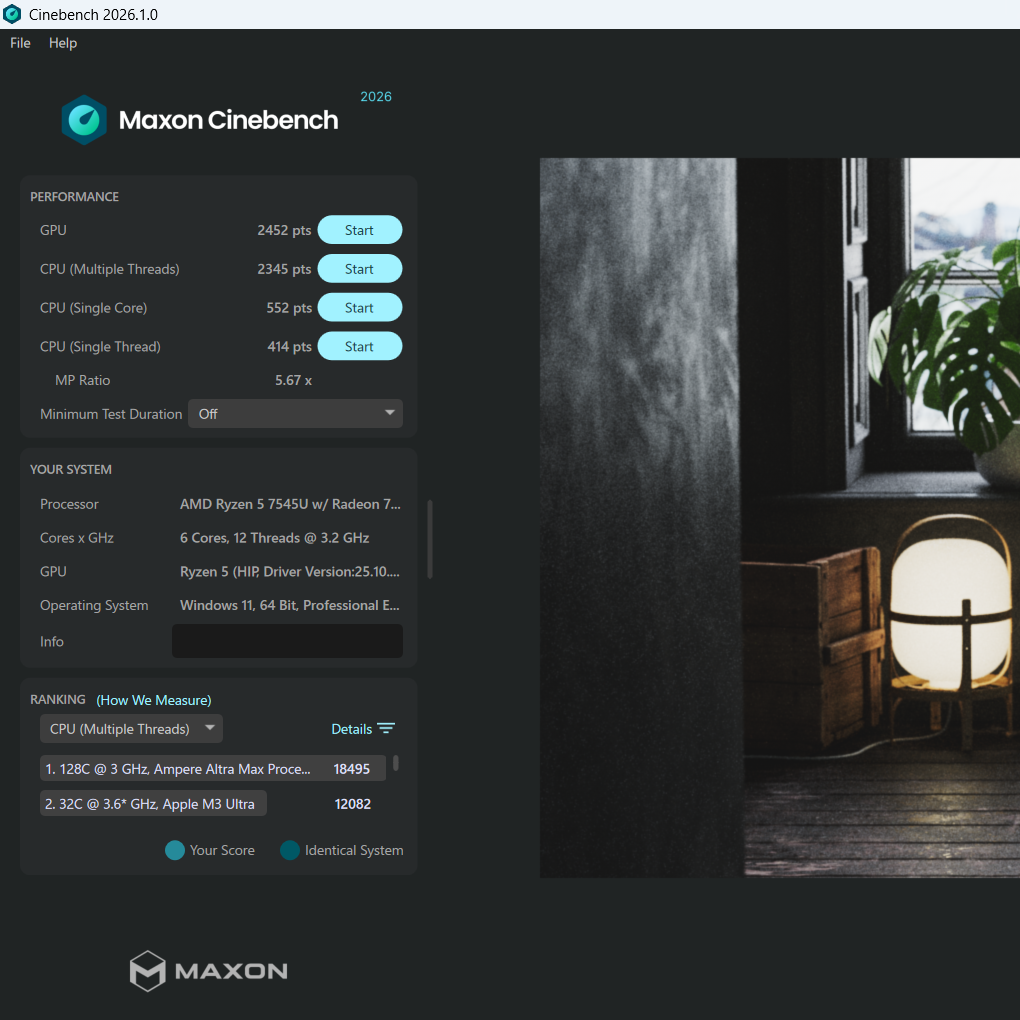Click the MP Ratio label

83,380
